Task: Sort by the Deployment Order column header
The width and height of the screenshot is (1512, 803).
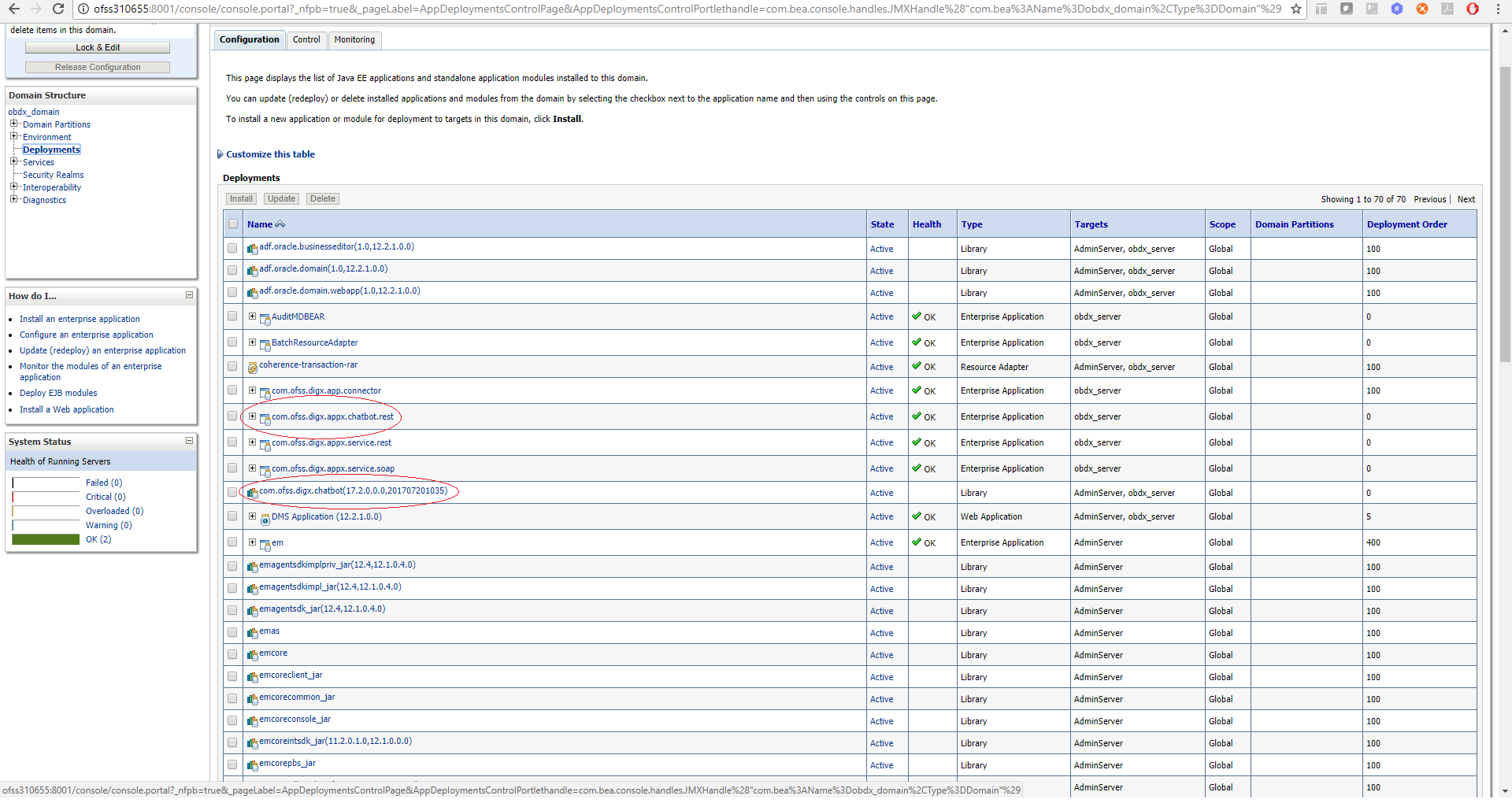Action: pos(1406,224)
